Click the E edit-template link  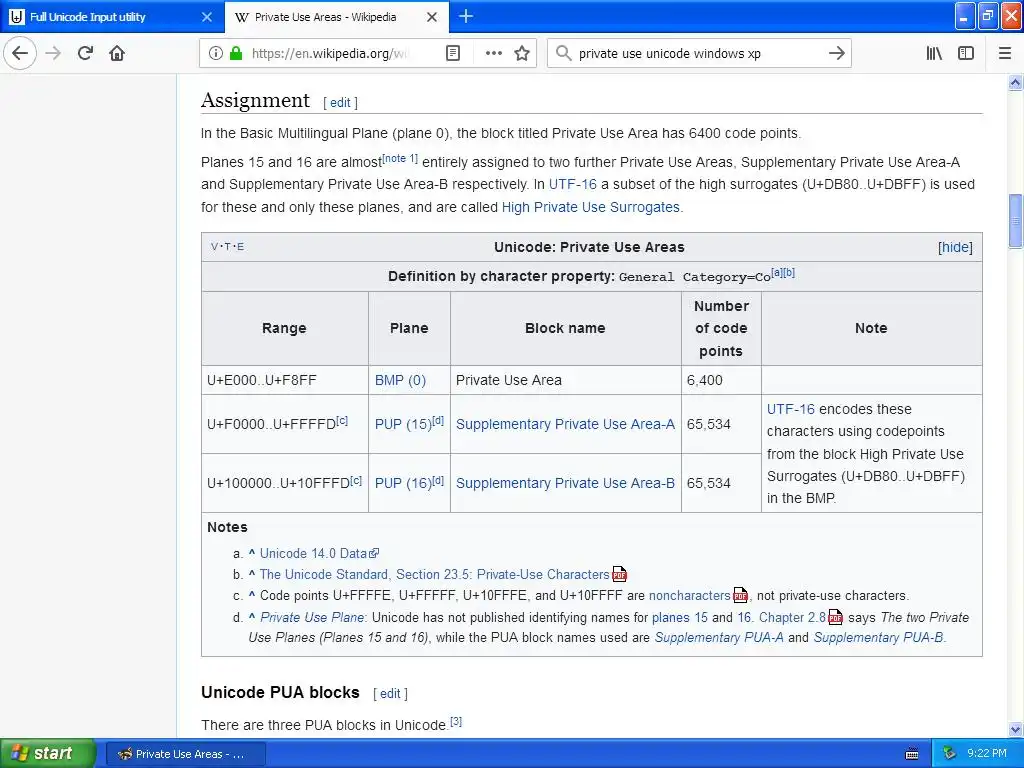[x=240, y=247]
